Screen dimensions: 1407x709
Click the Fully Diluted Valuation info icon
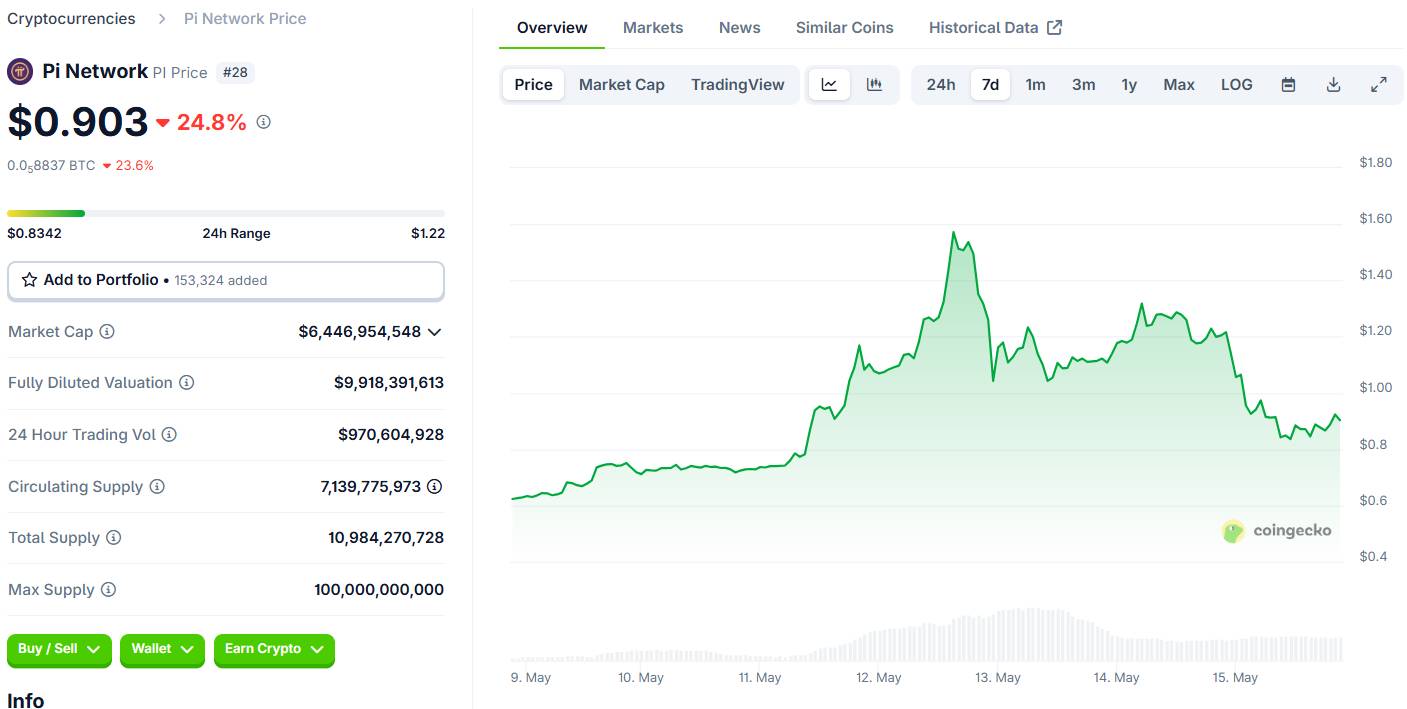tap(186, 383)
